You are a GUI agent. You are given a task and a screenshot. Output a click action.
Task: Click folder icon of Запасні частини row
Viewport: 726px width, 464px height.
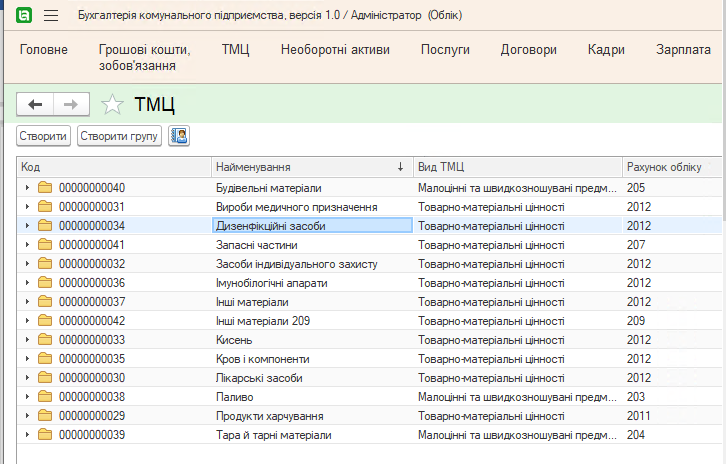click(45, 245)
